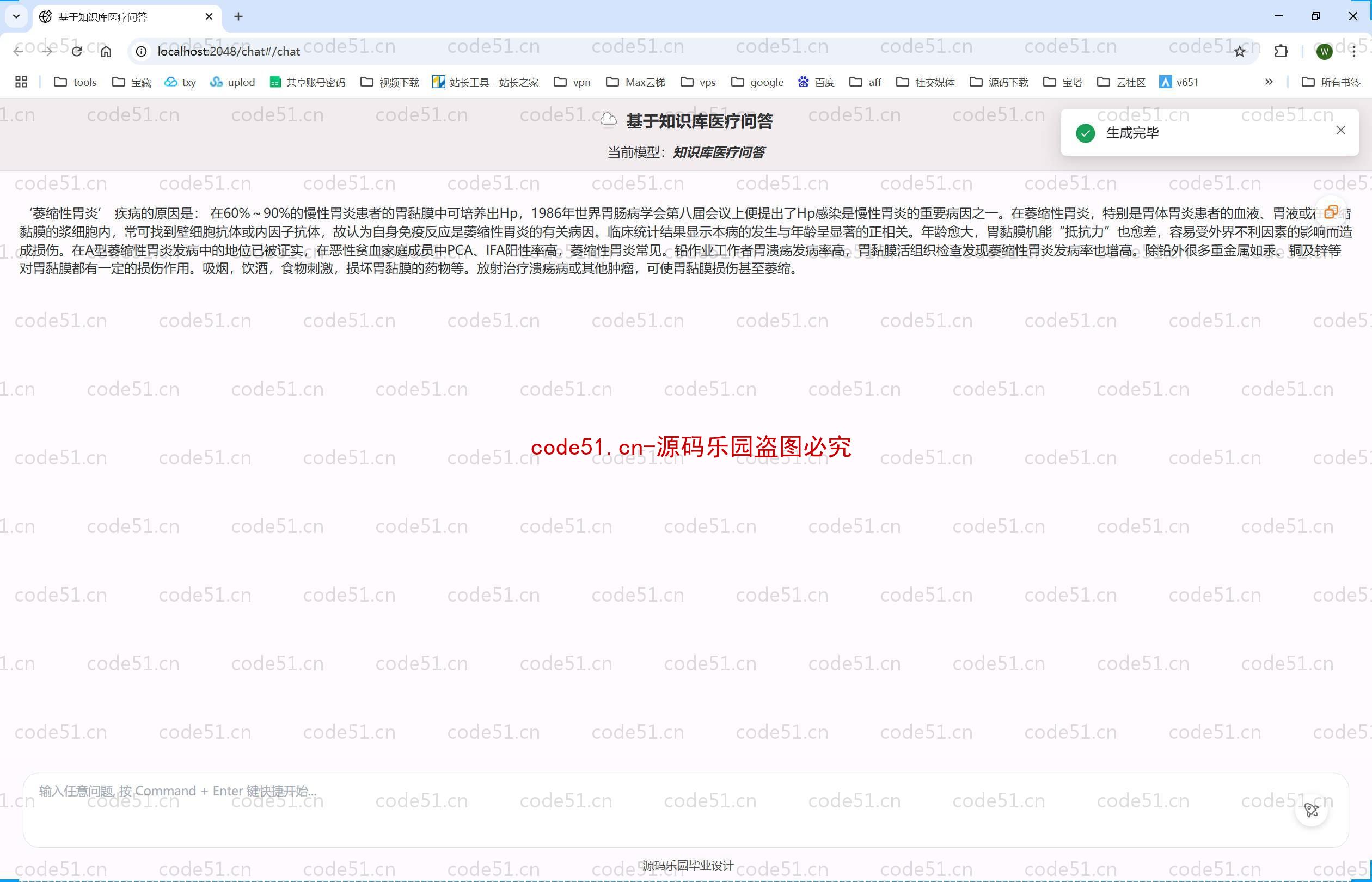Open the uplod bookmark
This screenshot has height=882, width=1372.
click(232, 82)
